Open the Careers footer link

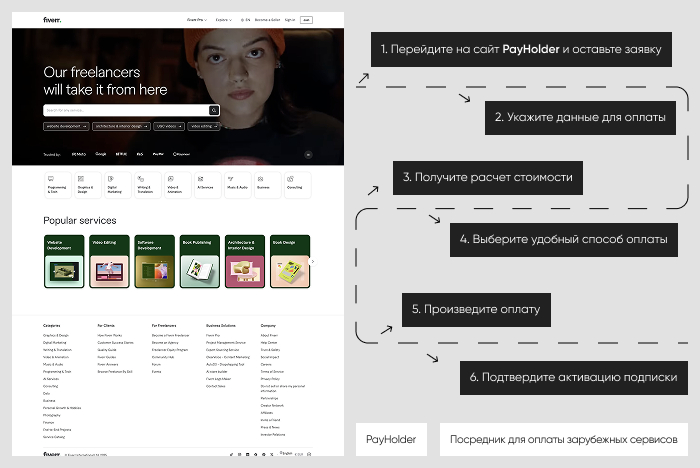point(266,364)
